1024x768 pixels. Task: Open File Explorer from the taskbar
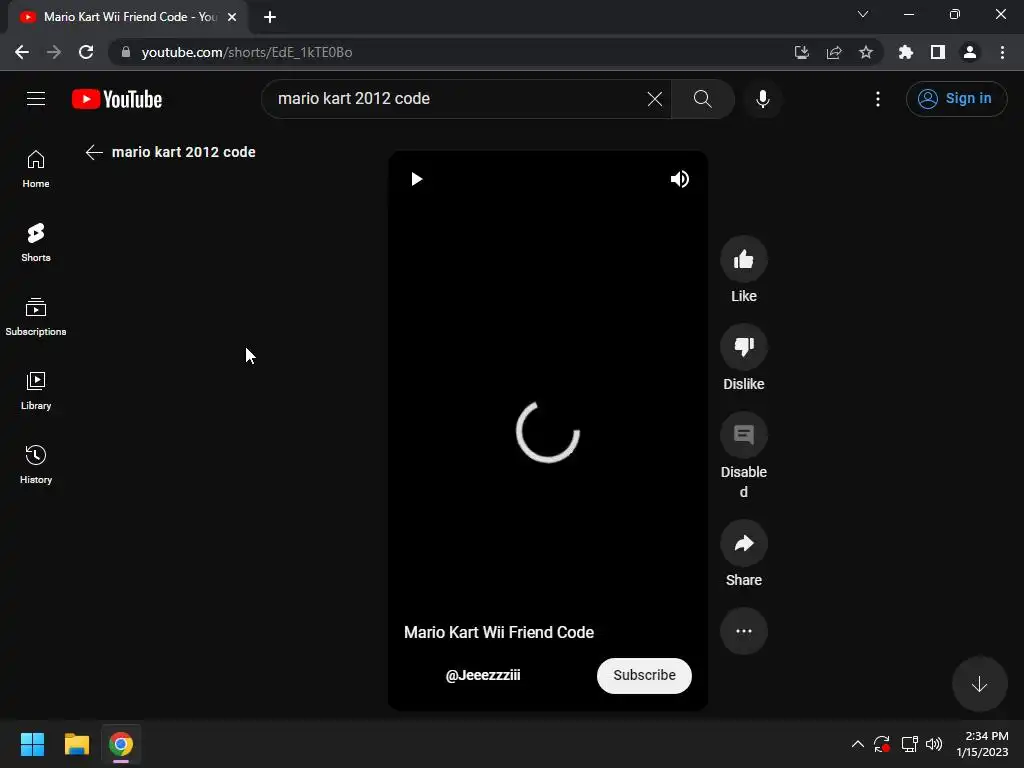pyautogui.click(x=76, y=744)
